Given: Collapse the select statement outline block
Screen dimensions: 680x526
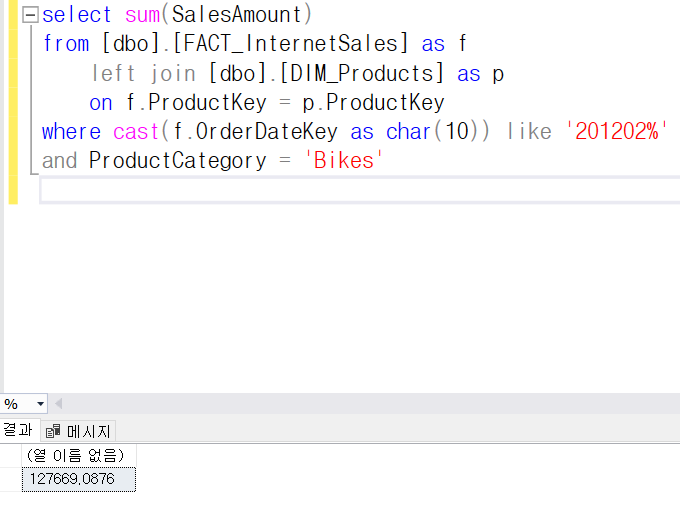Looking at the screenshot, I should [x=30, y=15].
